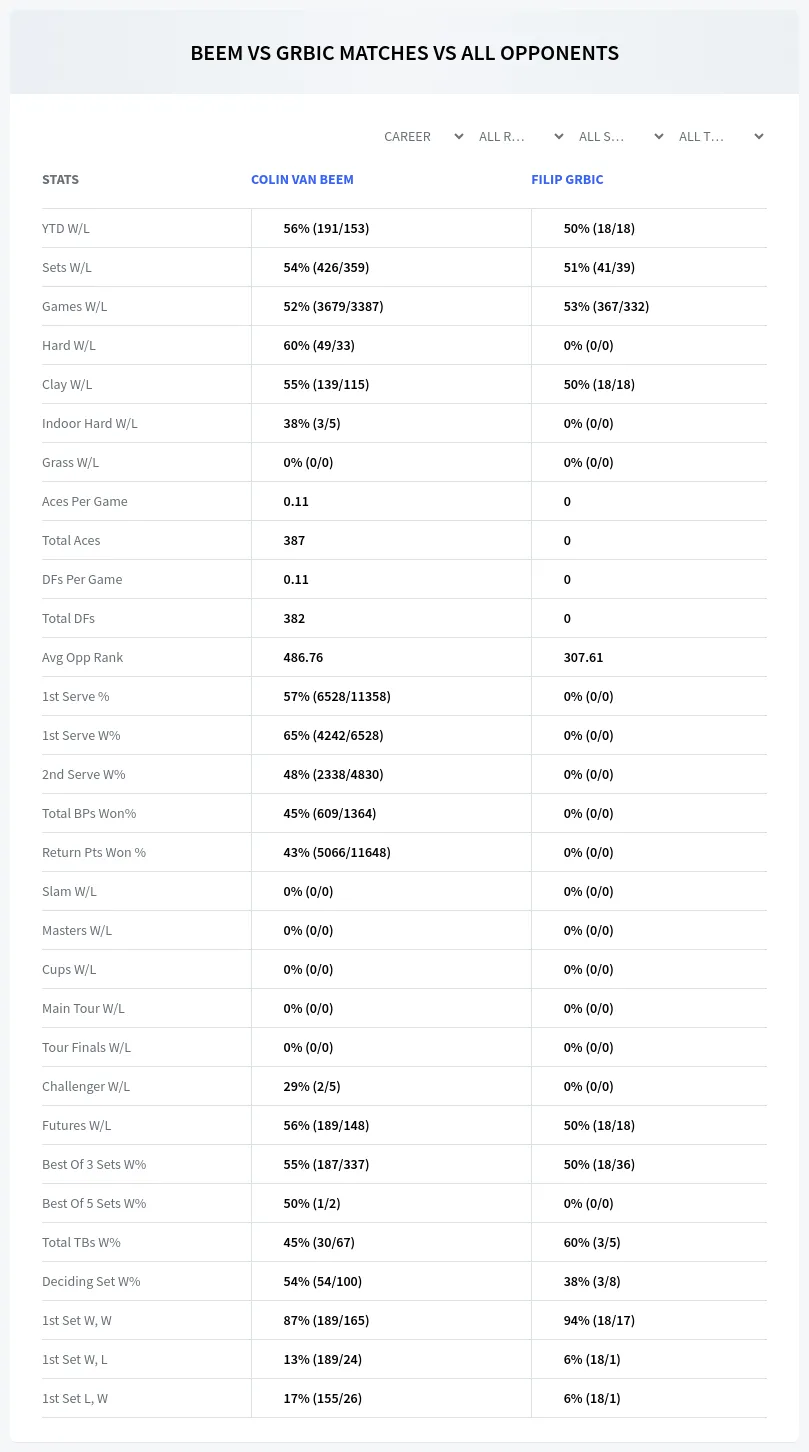Click Van Beem's 1st Serve % value
This screenshot has height=1452, width=809.
pyautogui.click(x=337, y=696)
